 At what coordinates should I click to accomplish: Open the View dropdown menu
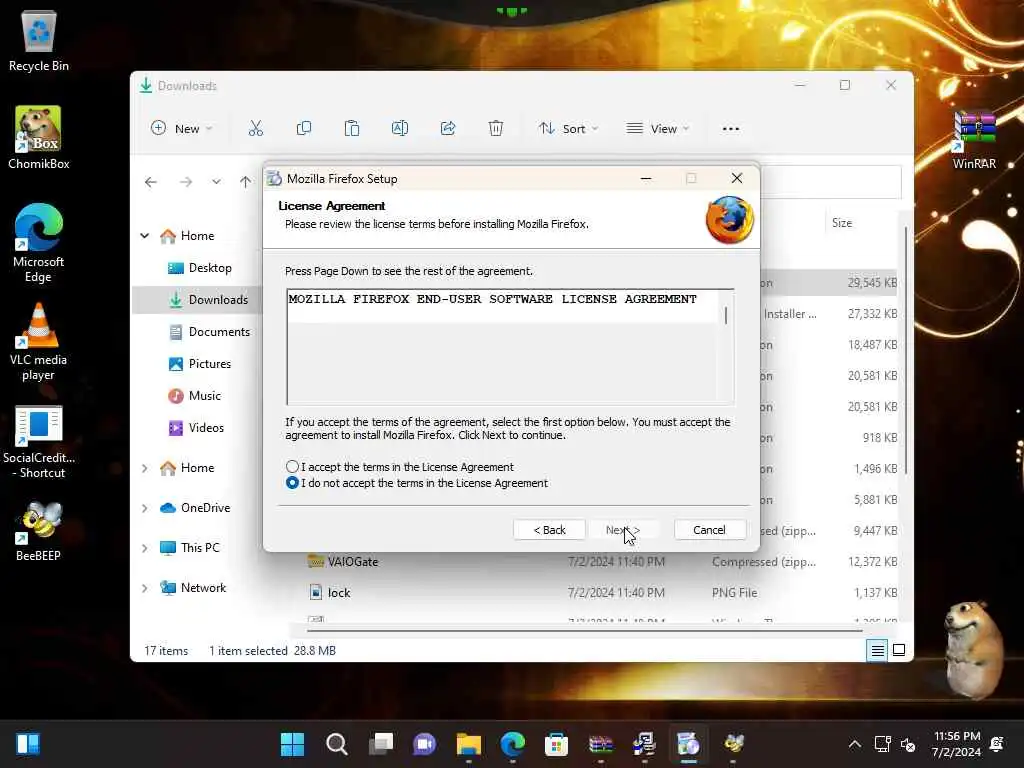(x=658, y=129)
